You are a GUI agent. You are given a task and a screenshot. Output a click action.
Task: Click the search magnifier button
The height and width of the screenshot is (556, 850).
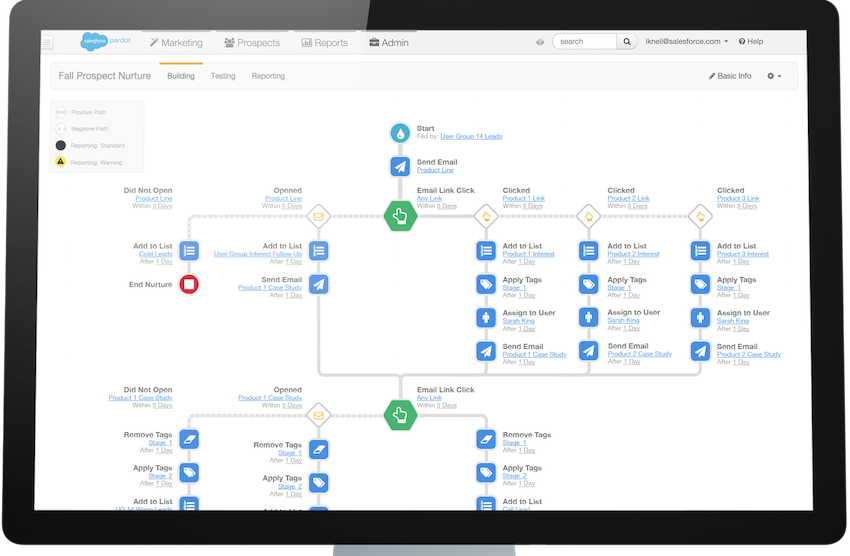(x=627, y=42)
